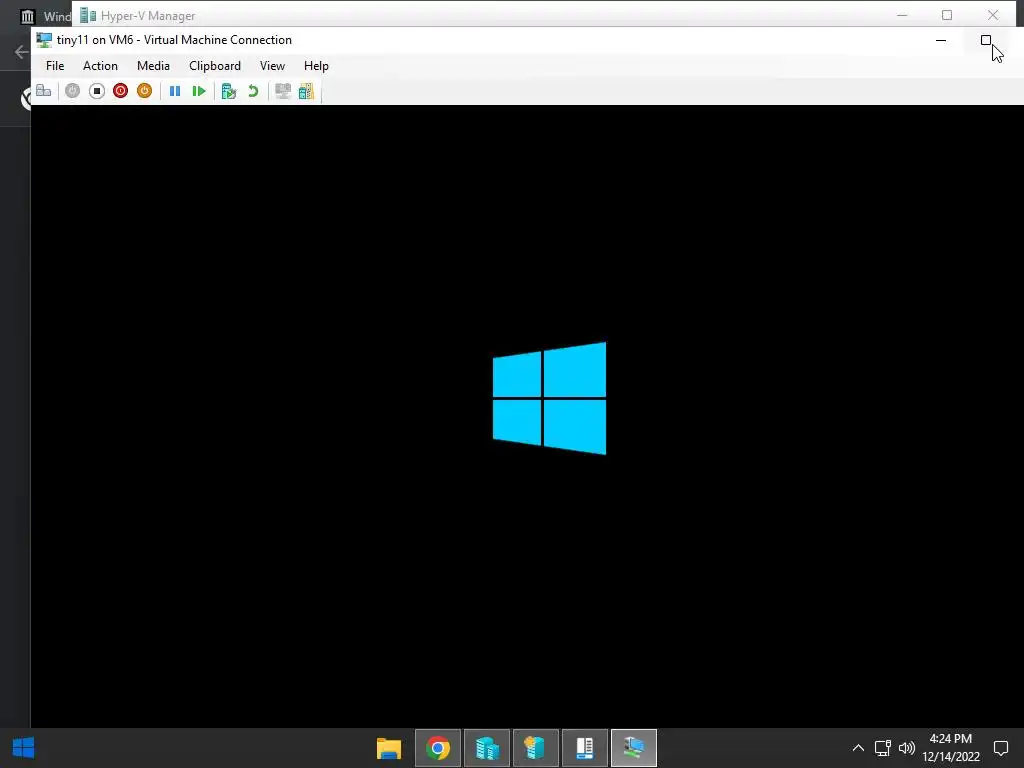Click the Virtual Machine Connection title bar icon
1024x768 pixels.
coord(44,40)
